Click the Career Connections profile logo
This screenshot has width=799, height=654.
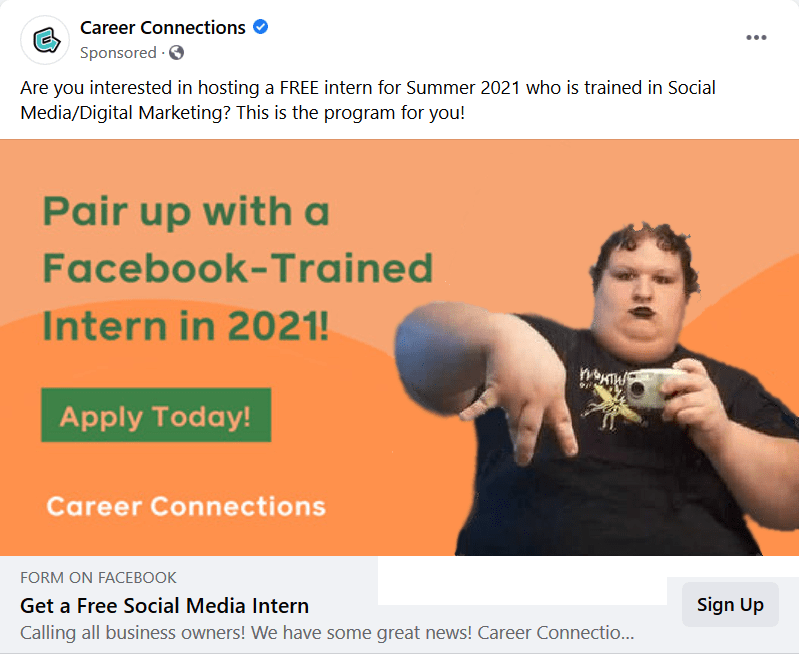[x=44, y=40]
